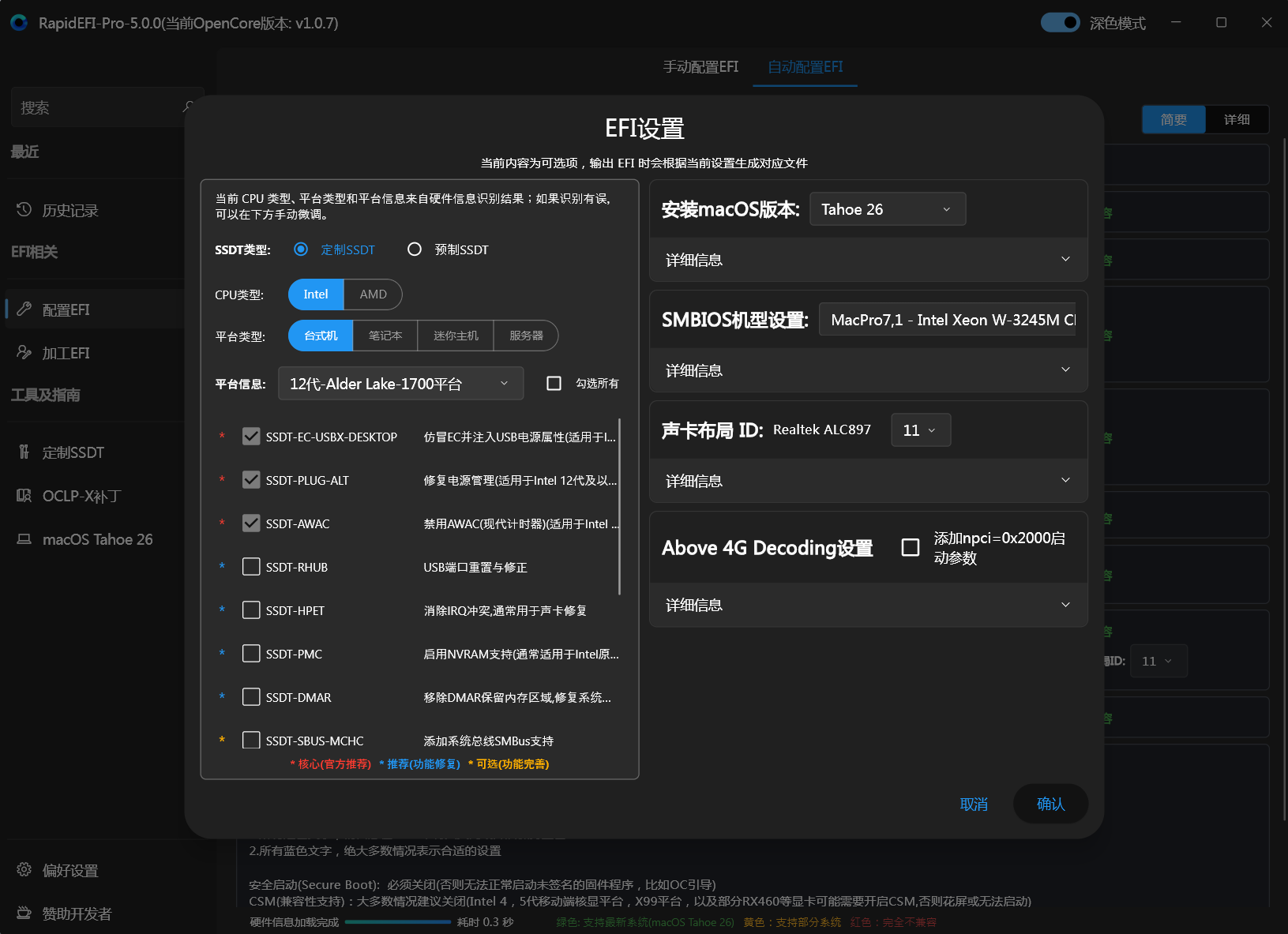Open the macOS version Tahoe 26 dropdown
The image size is (1288, 934).
click(888, 209)
